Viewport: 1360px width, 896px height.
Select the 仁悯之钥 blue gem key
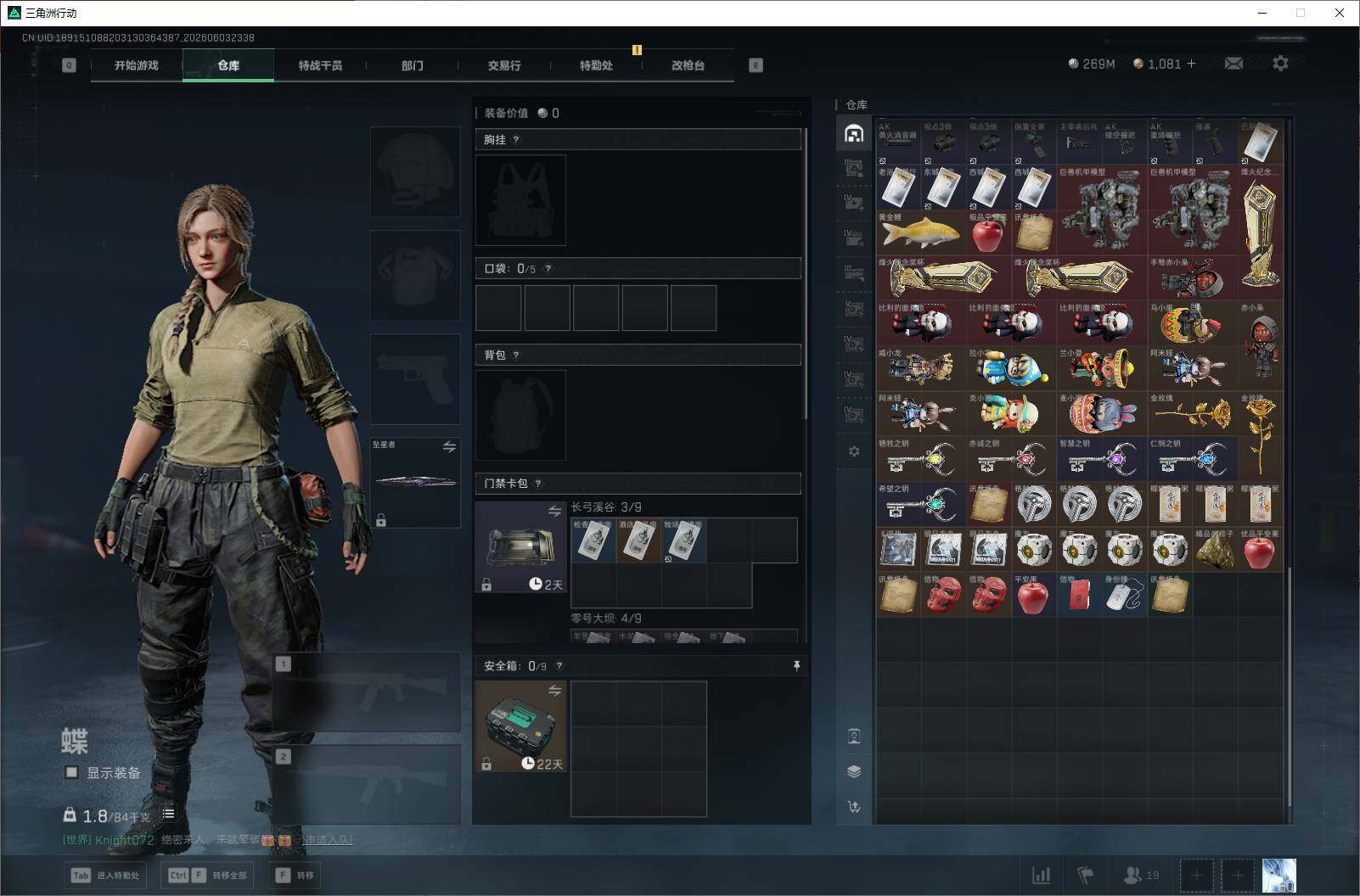pyautogui.click(x=1192, y=460)
